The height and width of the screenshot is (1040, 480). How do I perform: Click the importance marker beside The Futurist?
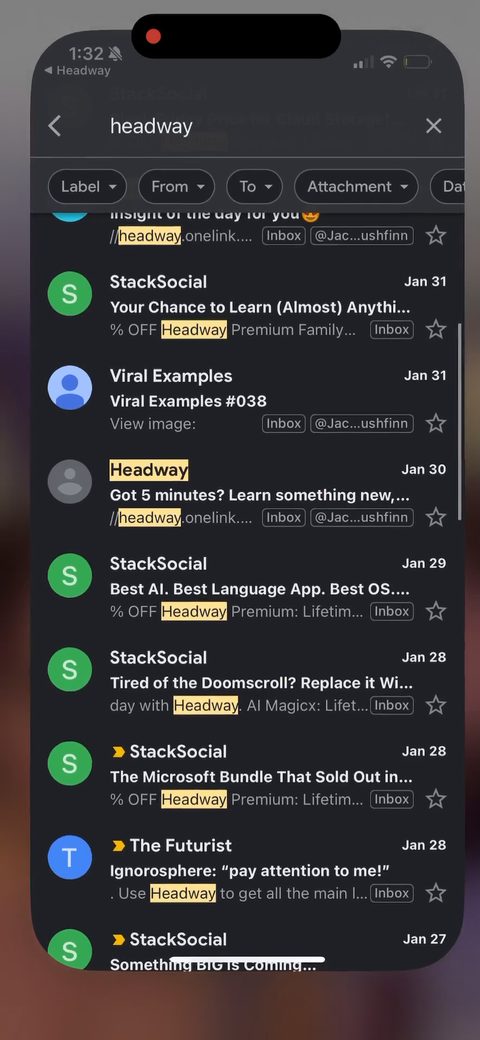(119, 846)
